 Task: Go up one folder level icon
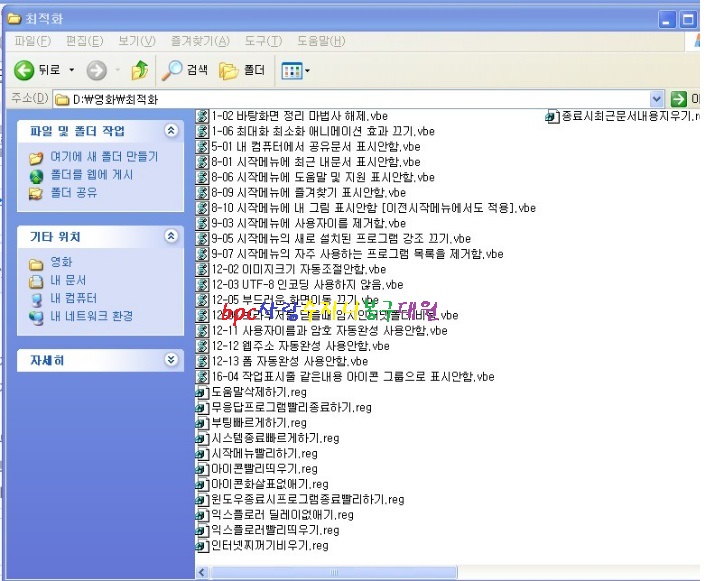(140, 70)
